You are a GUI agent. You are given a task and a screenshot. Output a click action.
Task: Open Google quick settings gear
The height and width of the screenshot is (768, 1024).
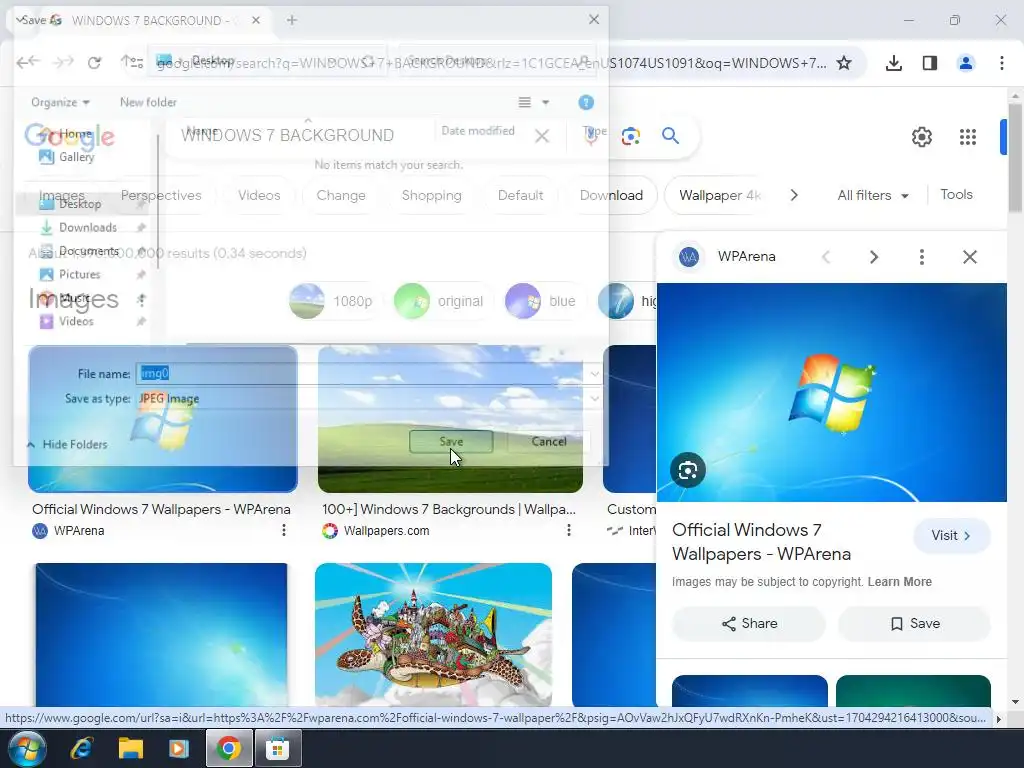pyautogui.click(x=921, y=136)
